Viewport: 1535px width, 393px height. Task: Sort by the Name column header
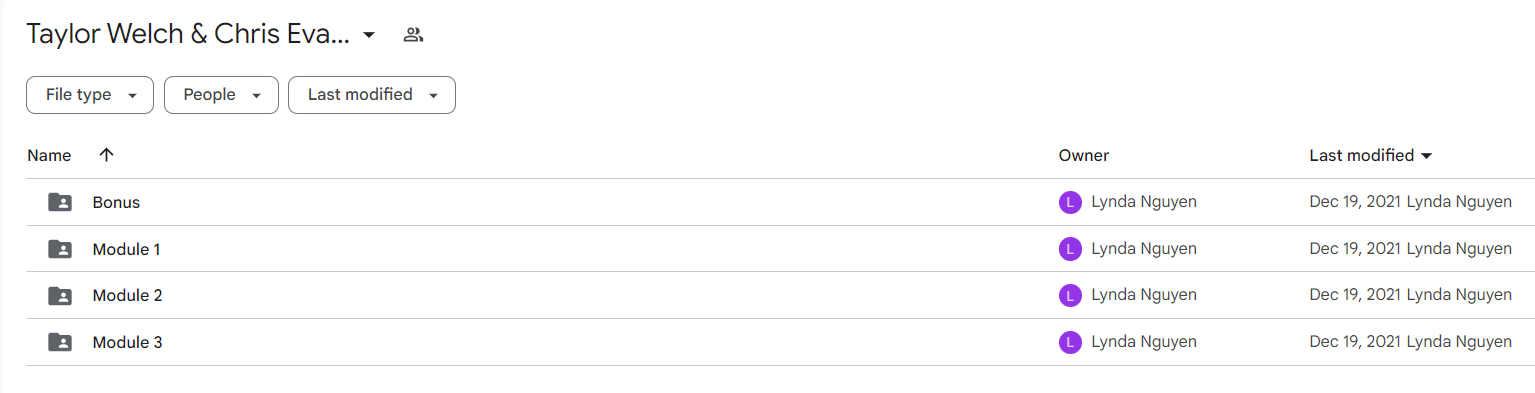pyautogui.click(x=49, y=156)
